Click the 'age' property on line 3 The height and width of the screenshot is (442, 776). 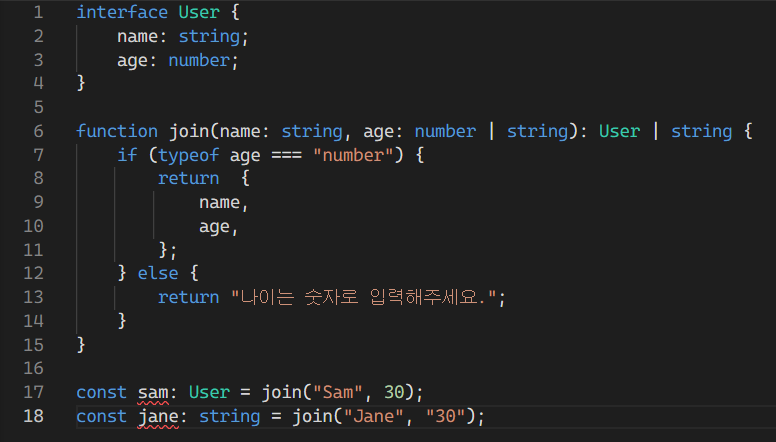132,61
